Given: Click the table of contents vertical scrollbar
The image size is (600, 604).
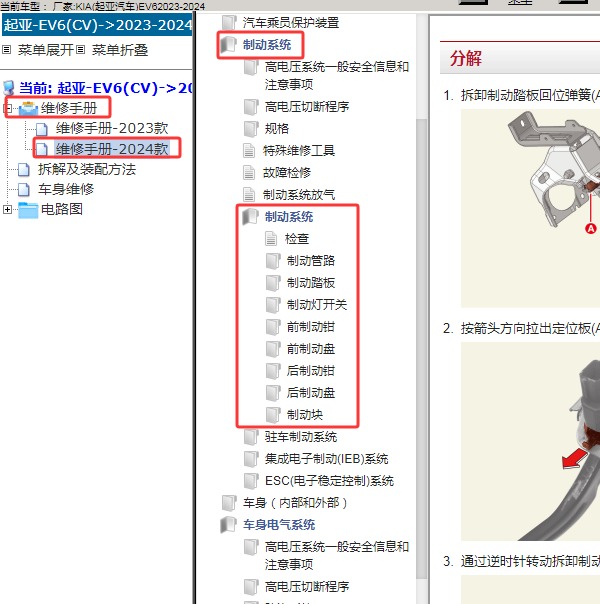Looking at the screenshot, I should [422, 349].
